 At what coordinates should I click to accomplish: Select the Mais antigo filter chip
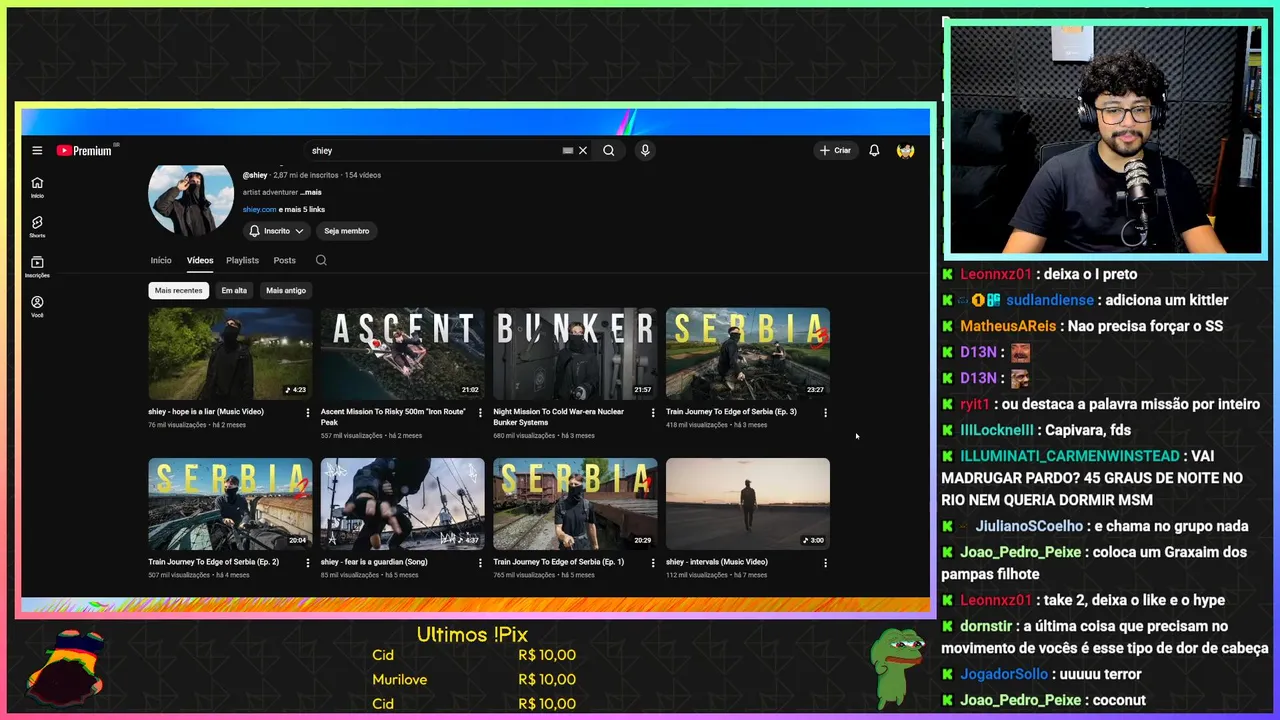[x=286, y=290]
